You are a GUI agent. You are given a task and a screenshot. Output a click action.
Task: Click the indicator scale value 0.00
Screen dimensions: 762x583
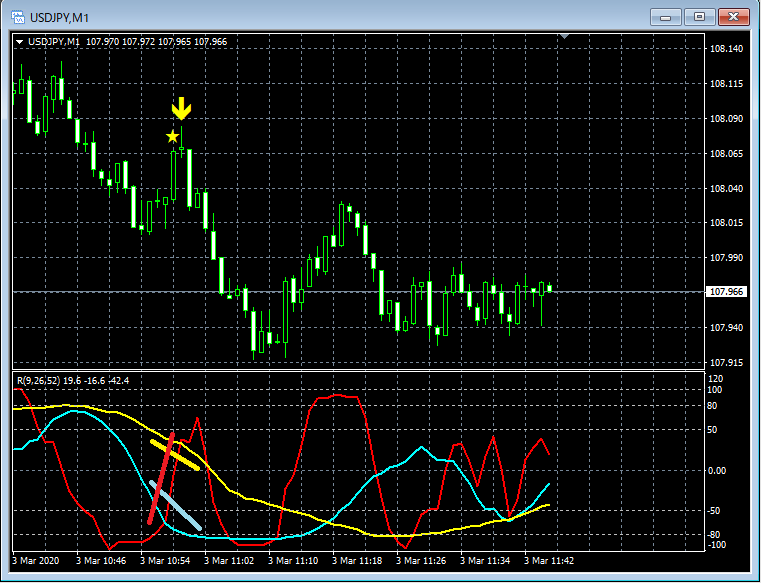(x=716, y=470)
